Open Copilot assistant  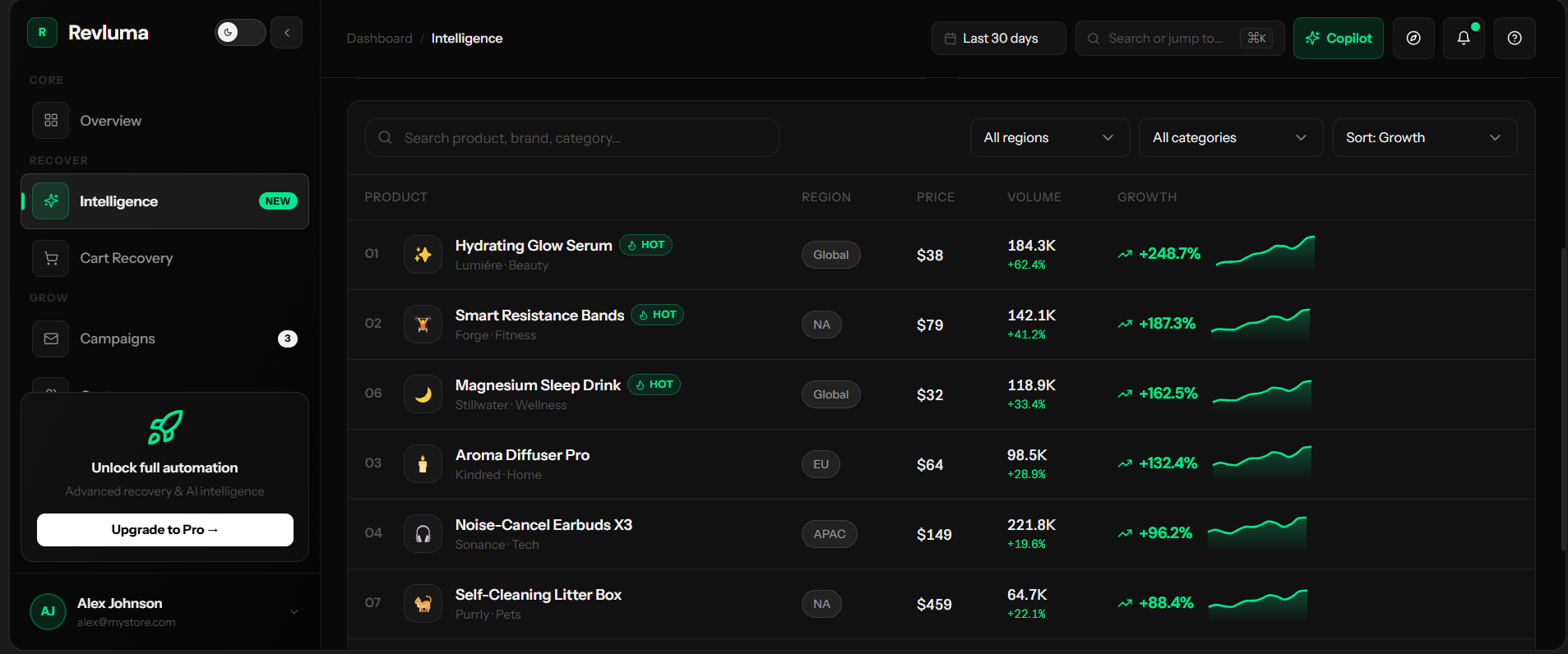coord(1339,39)
